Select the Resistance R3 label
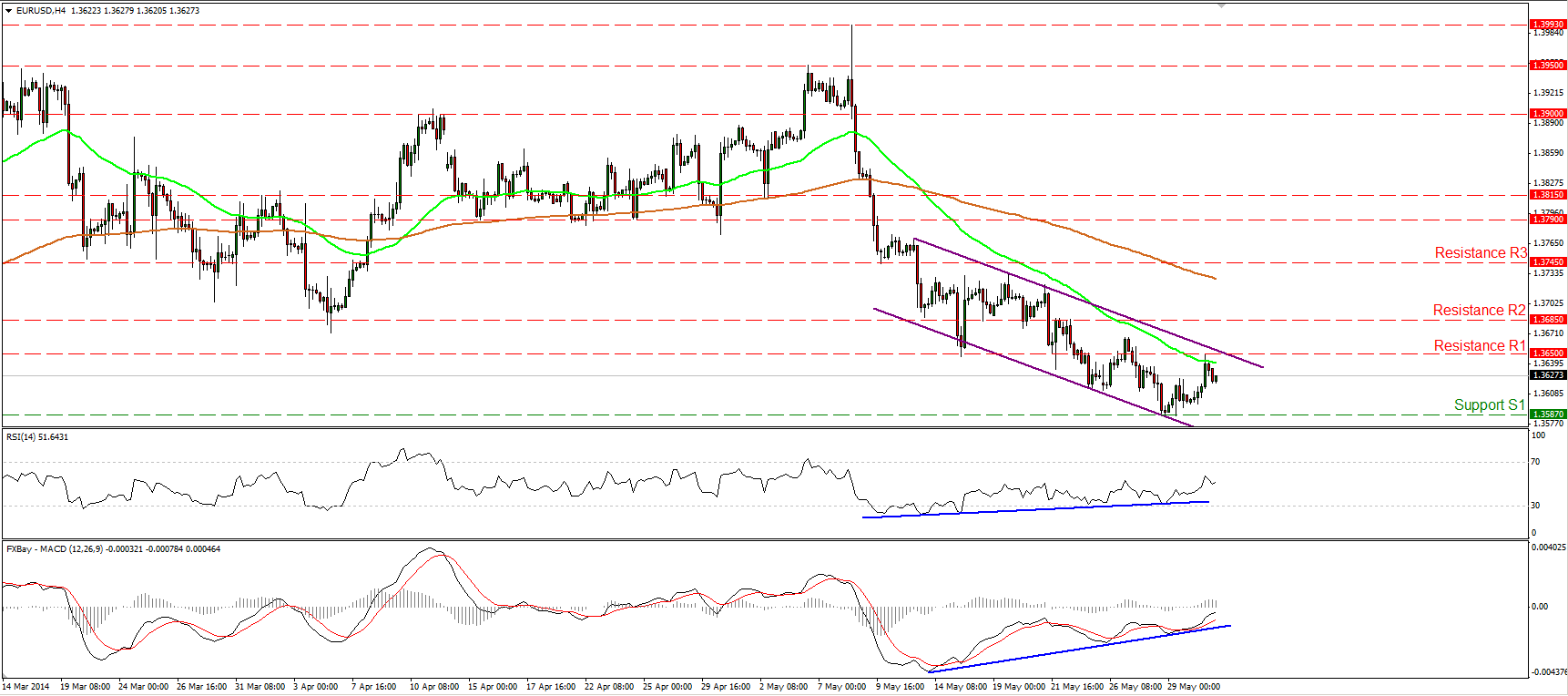This screenshot has width=1568, height=696. tap(1481, 253)
